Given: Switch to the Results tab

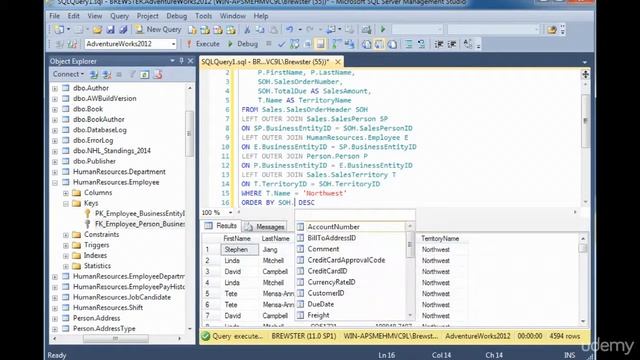Looking at the screenshot, I should pyautogui.click(x=221, y=226).
